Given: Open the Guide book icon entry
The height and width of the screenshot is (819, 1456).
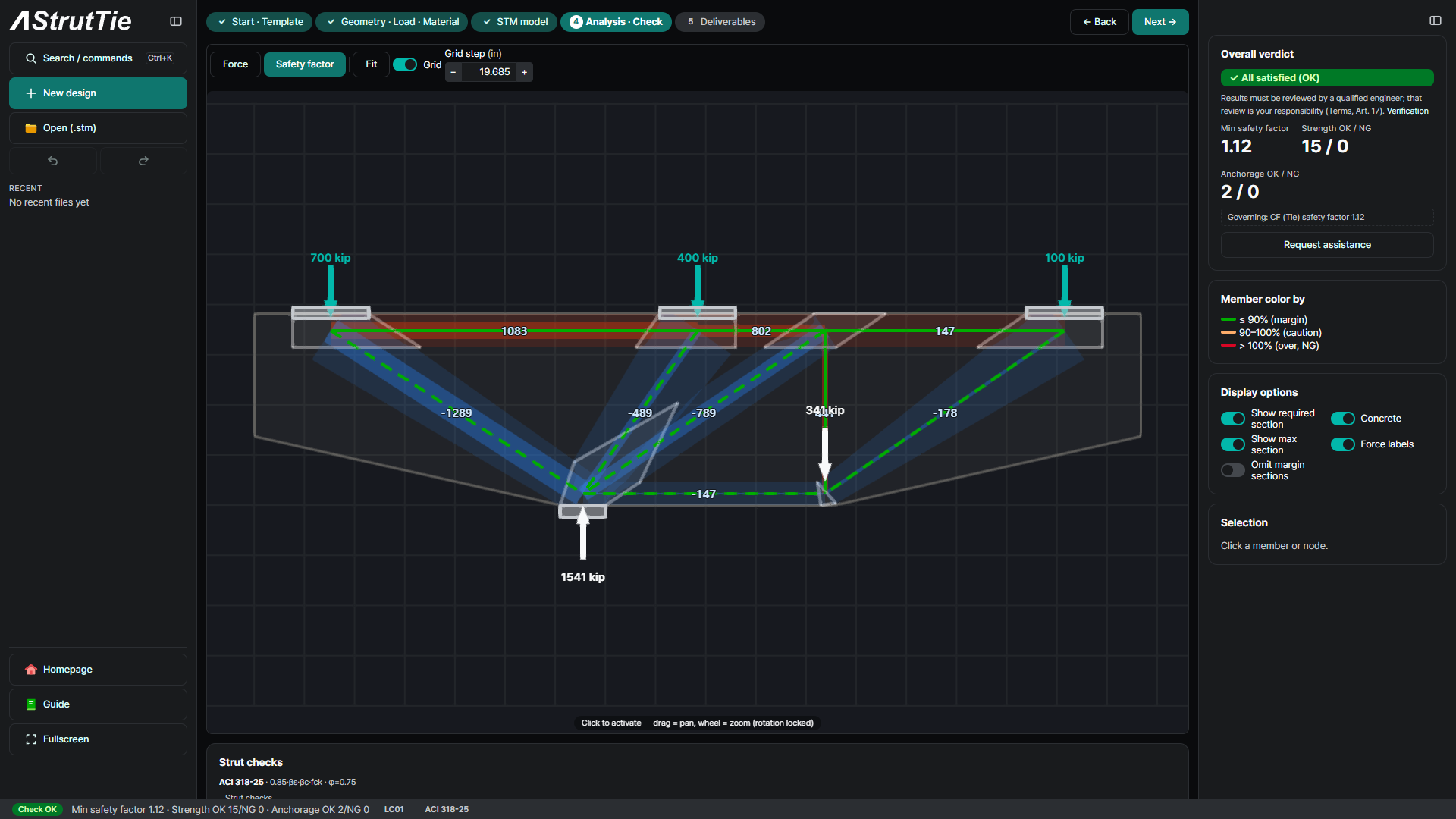Looking at the screenshot, I should click(98, 704).
